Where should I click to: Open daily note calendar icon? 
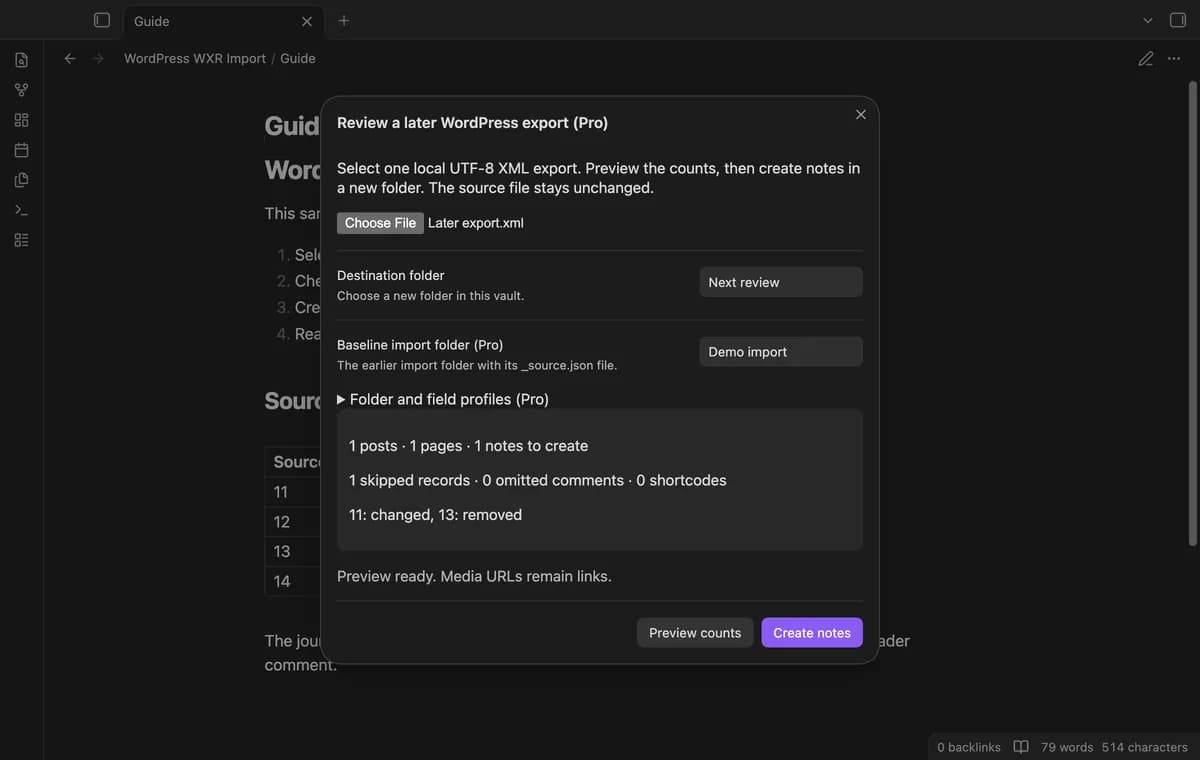21,150
